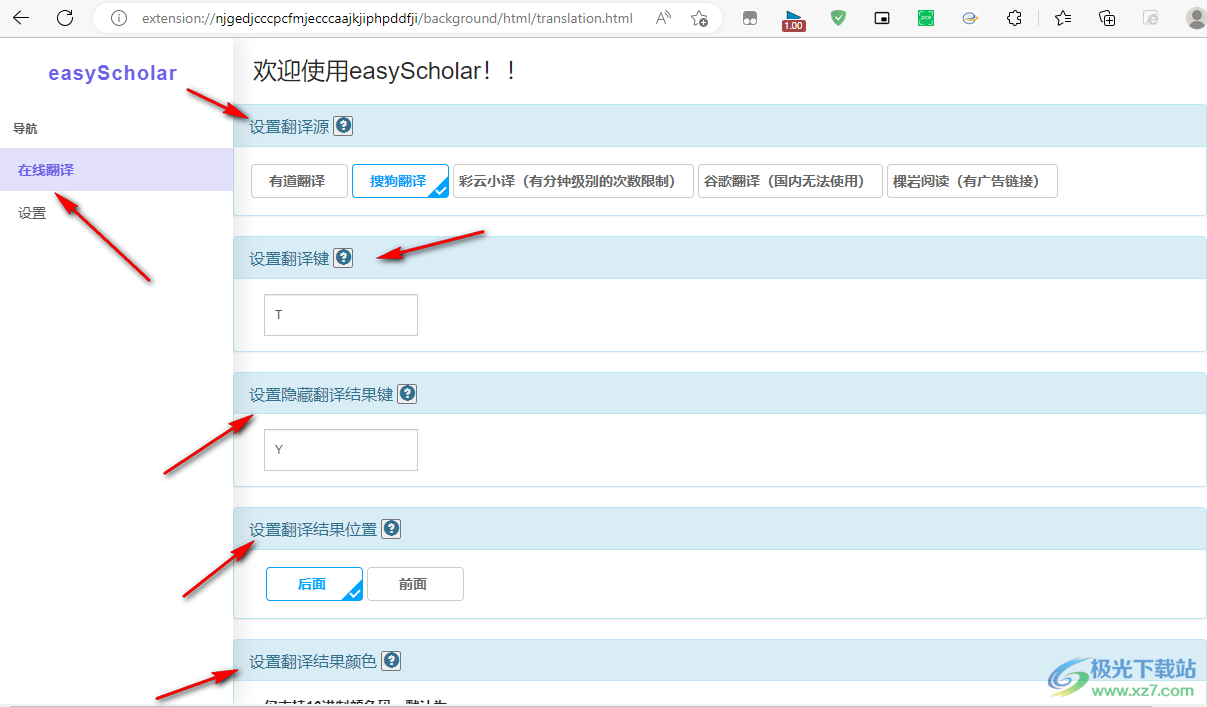The height and width of the screenshot is (707, 1207).
Task: View site information via the info icon
Action: (x=119, y=18)
